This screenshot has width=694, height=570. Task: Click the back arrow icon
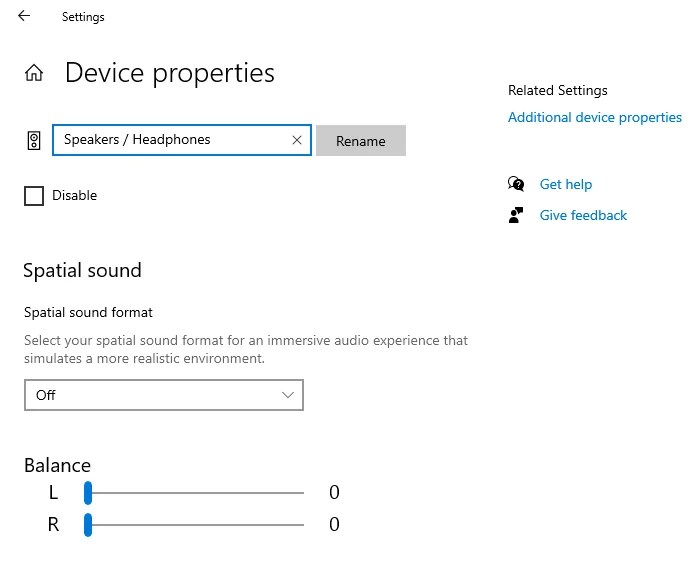point(24,16)
